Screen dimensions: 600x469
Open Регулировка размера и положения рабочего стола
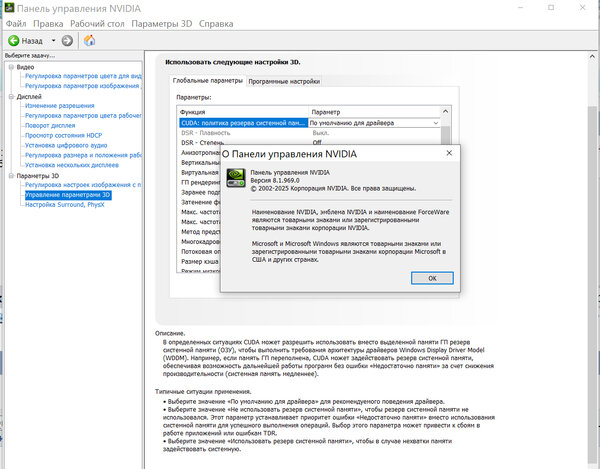(x=83, y=155)
